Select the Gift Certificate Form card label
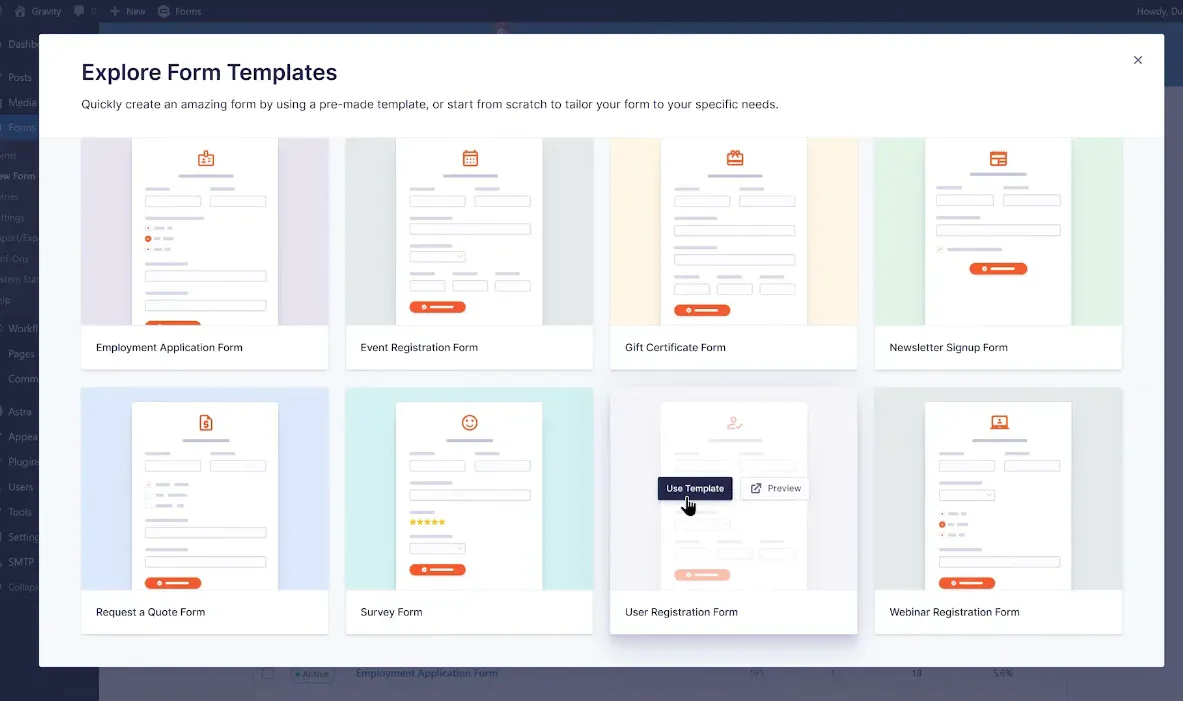Screen dimensions: 1183x701 [x=675, y=348]
